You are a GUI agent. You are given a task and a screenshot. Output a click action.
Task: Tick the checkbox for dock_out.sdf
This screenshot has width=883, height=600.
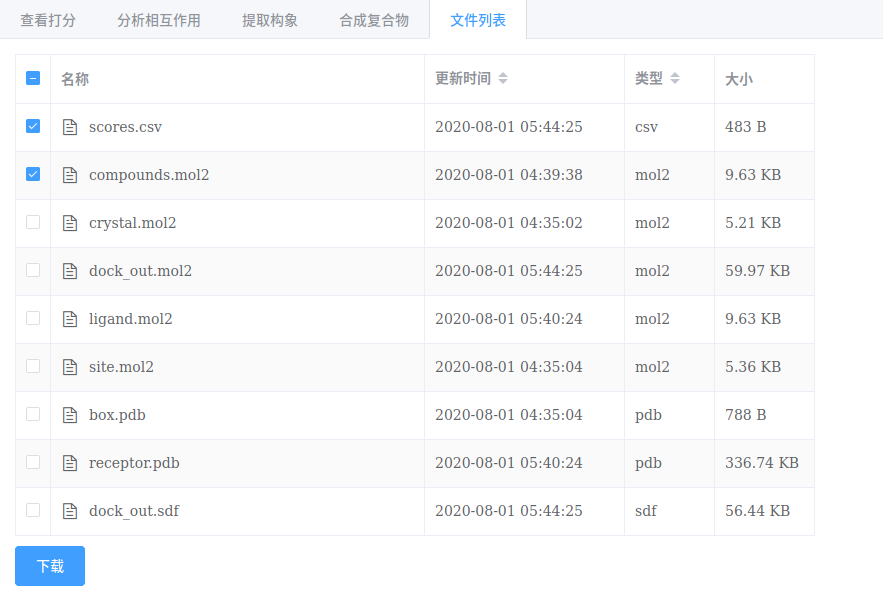point(33,510)
